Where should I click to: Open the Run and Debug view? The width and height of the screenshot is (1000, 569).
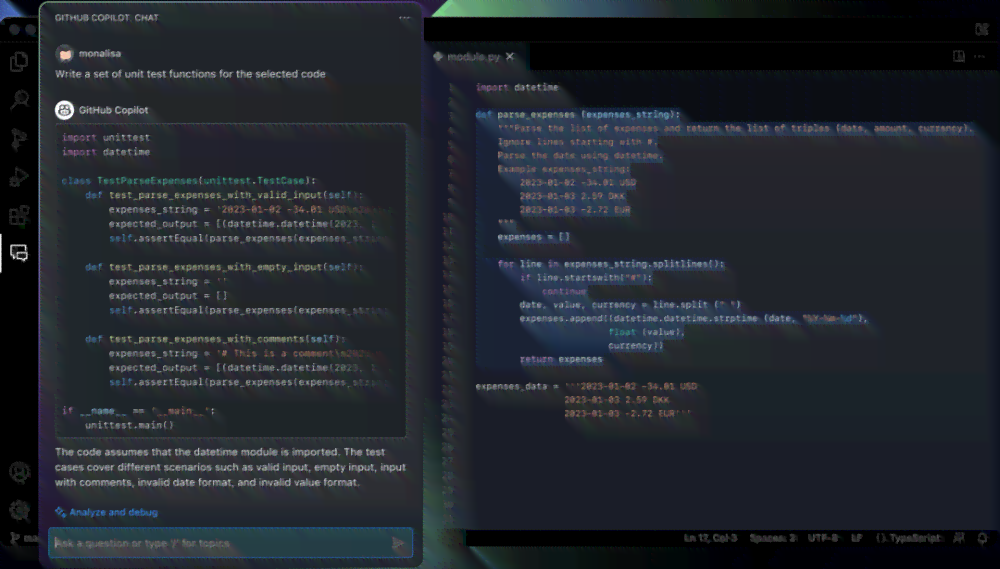click(19, 177)
